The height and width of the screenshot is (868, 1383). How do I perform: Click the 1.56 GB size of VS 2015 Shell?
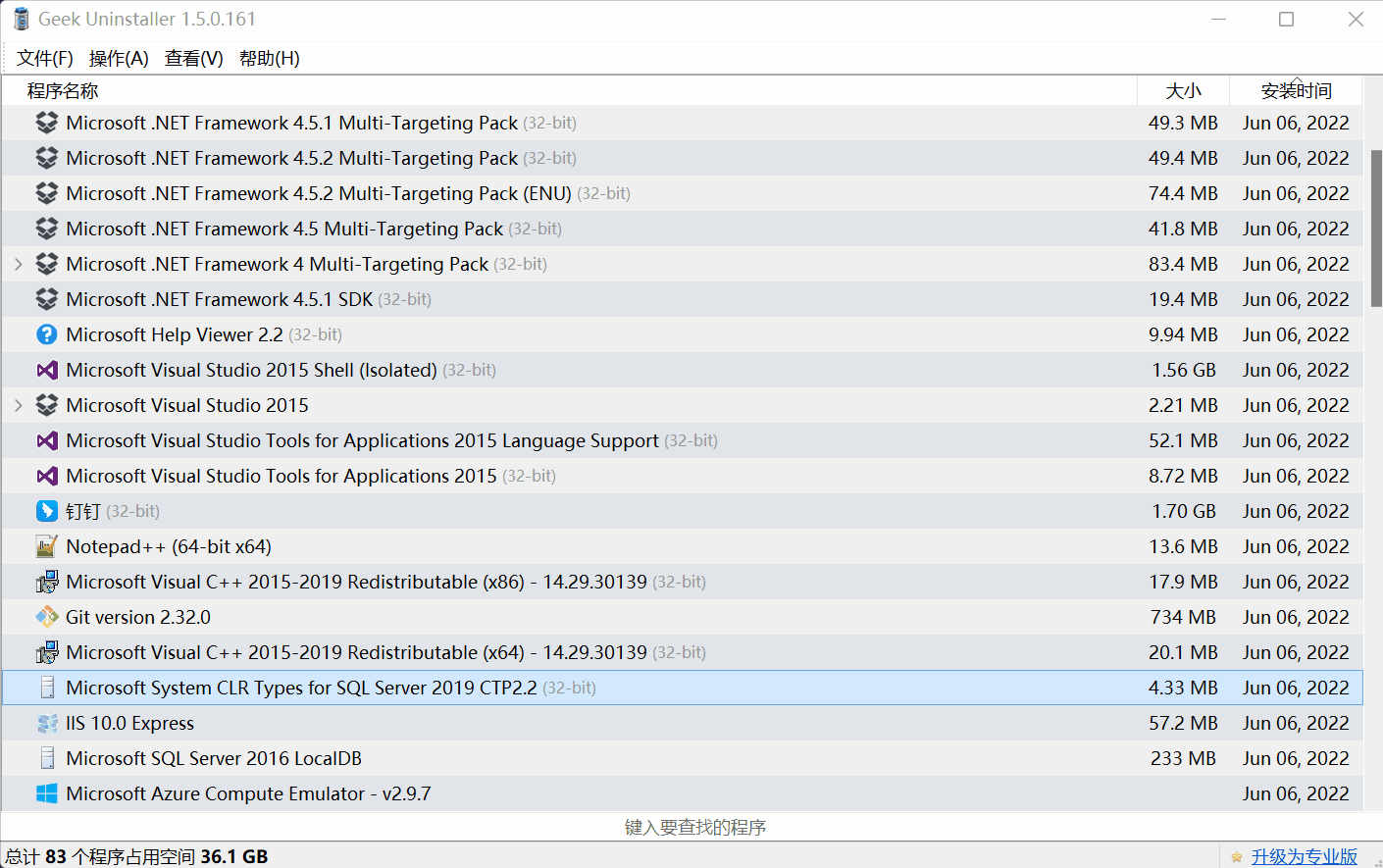coord(1184,370)
